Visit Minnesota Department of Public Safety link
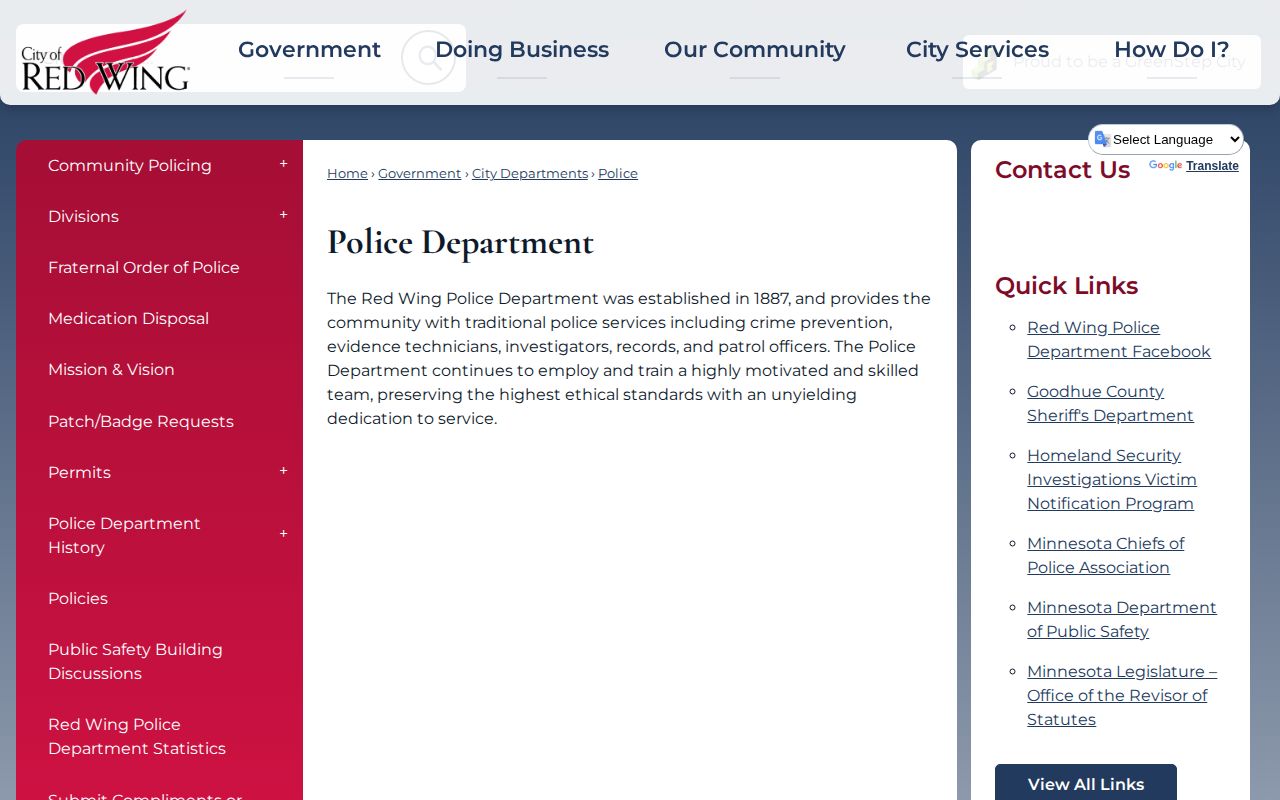 click(1122, 620)
